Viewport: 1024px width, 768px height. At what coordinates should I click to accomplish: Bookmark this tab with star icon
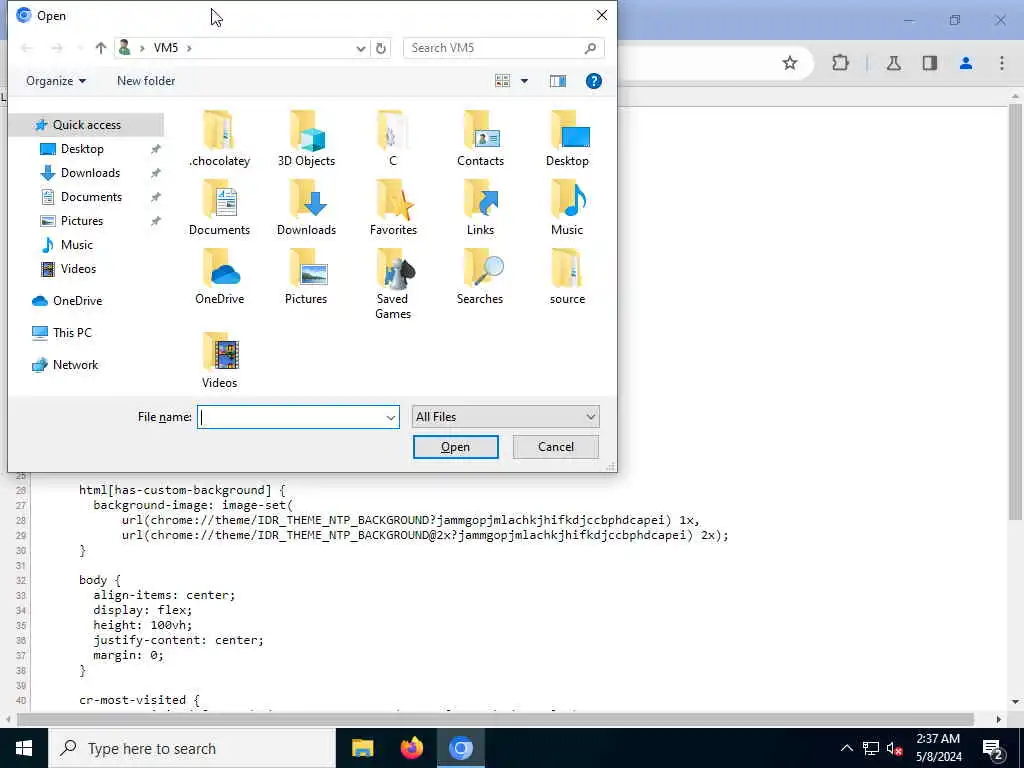pyautogui.click(x=790, y=63)
